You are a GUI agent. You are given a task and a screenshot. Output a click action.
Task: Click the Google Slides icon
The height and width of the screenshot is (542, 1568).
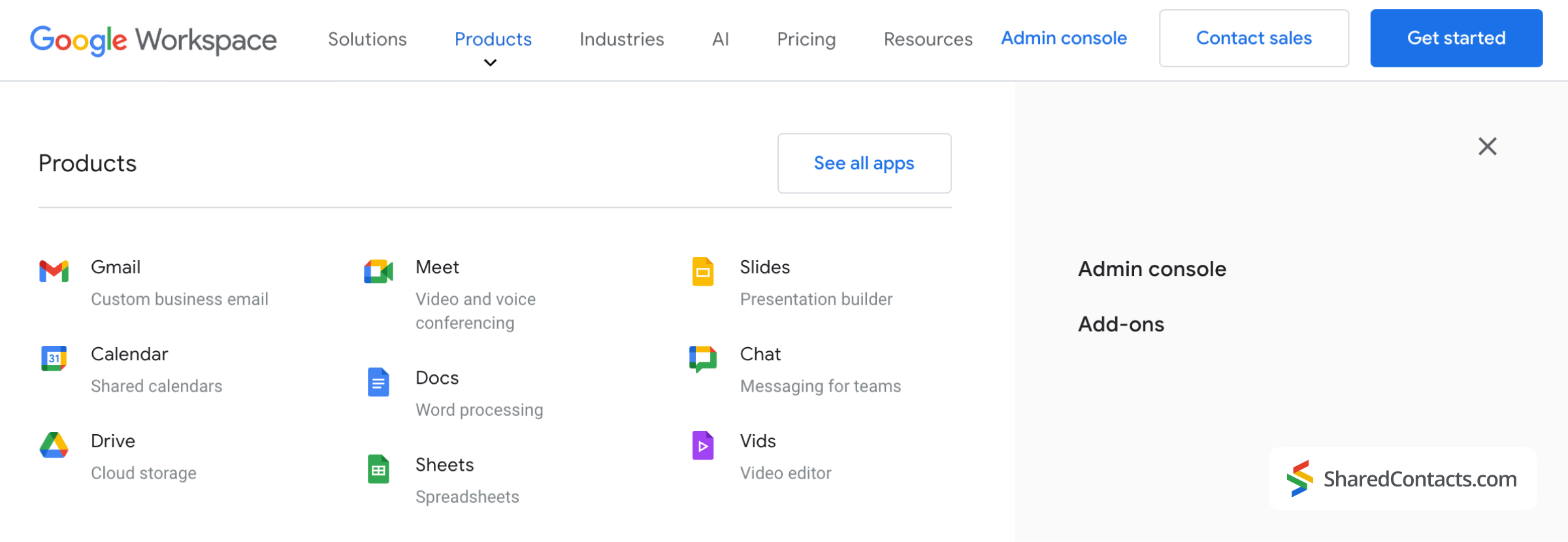(x=703, y=271)
